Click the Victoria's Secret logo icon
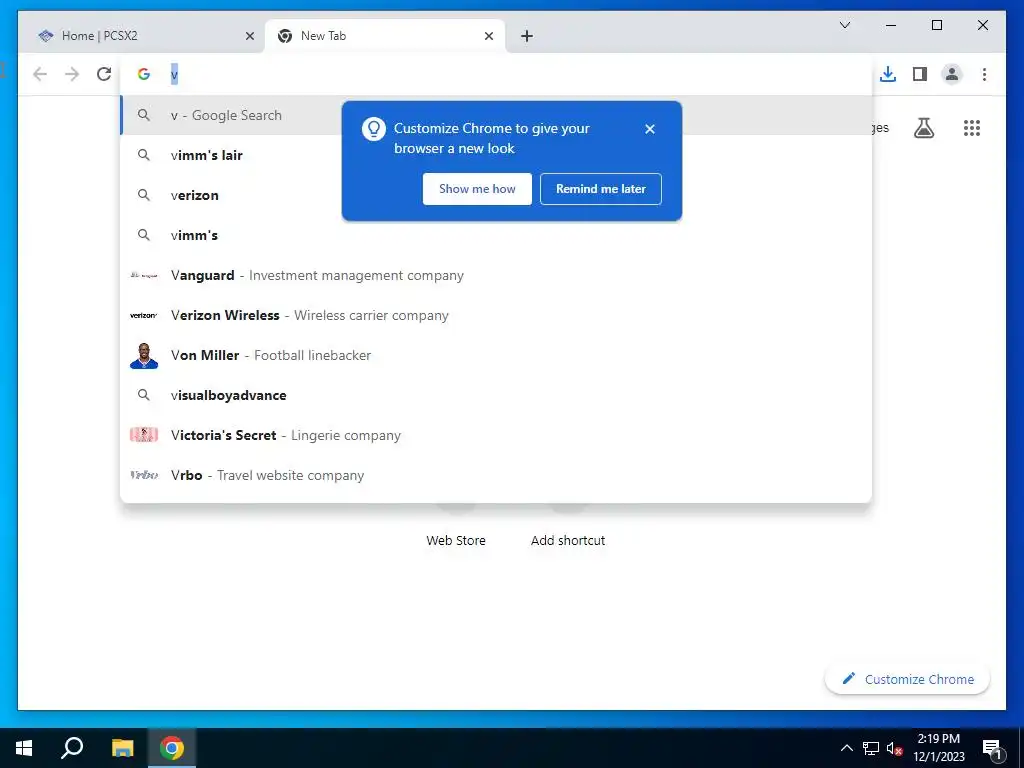 pos(144,435)
